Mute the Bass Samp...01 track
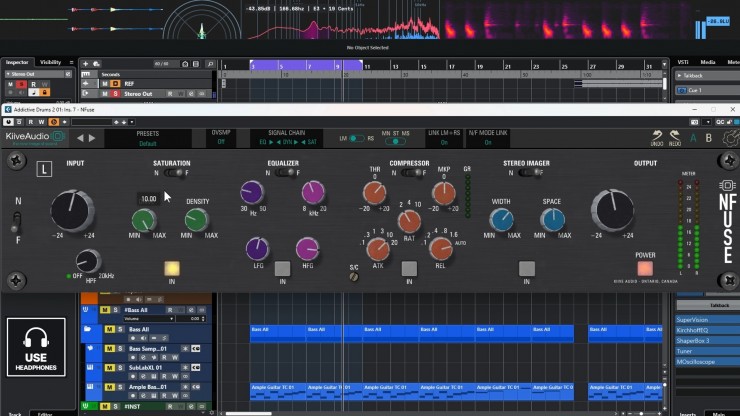This screenshot has height=416, width=740. coord(109,348)
